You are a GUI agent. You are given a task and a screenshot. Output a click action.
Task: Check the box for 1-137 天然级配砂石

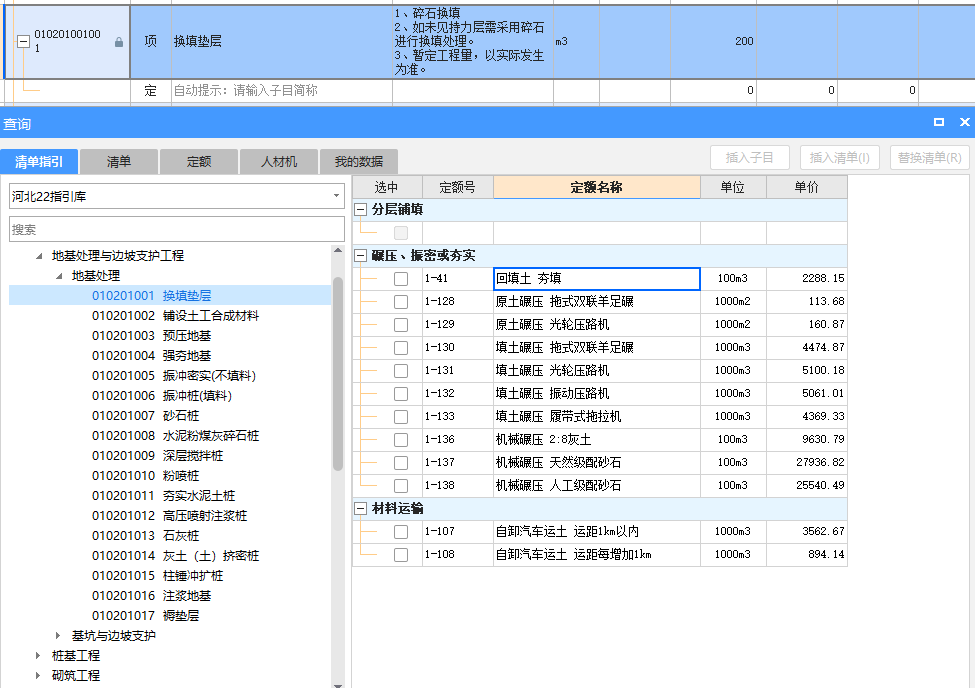click(x=401, y=463)
